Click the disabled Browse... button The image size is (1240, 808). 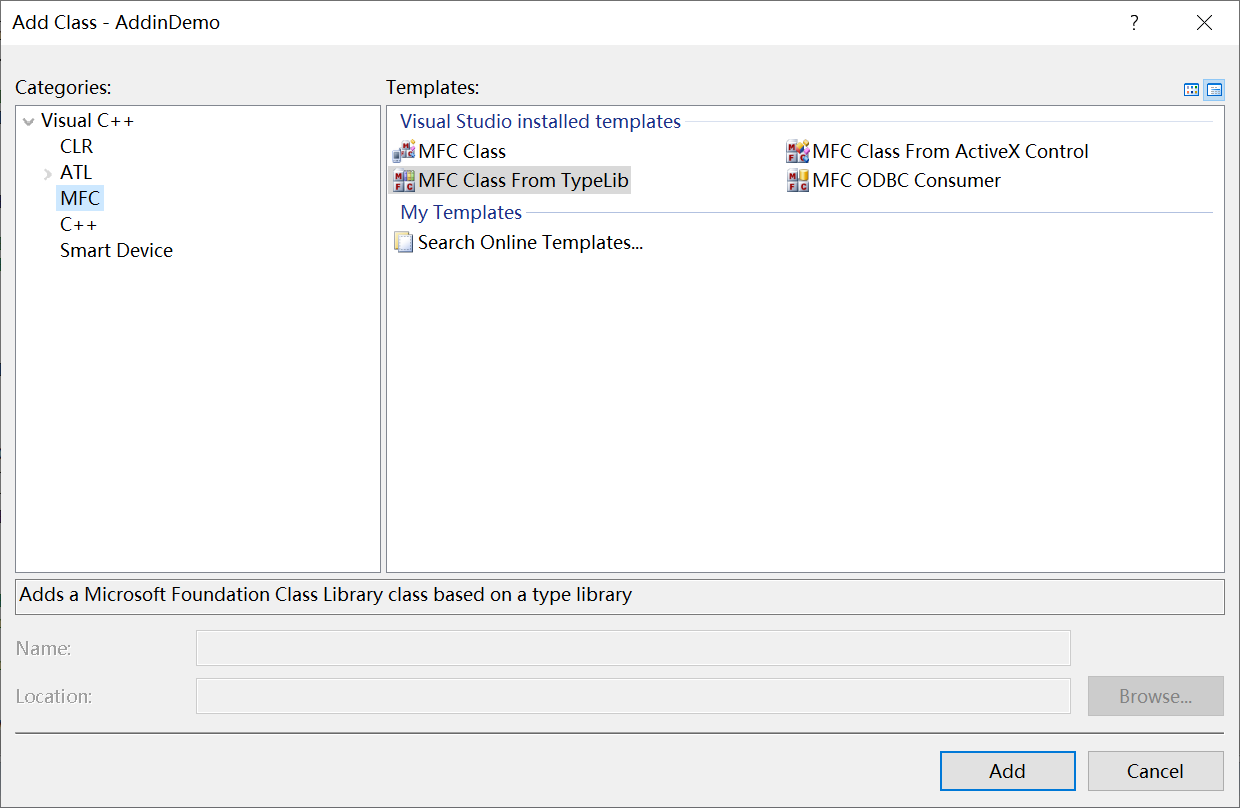click(1155, 696)
